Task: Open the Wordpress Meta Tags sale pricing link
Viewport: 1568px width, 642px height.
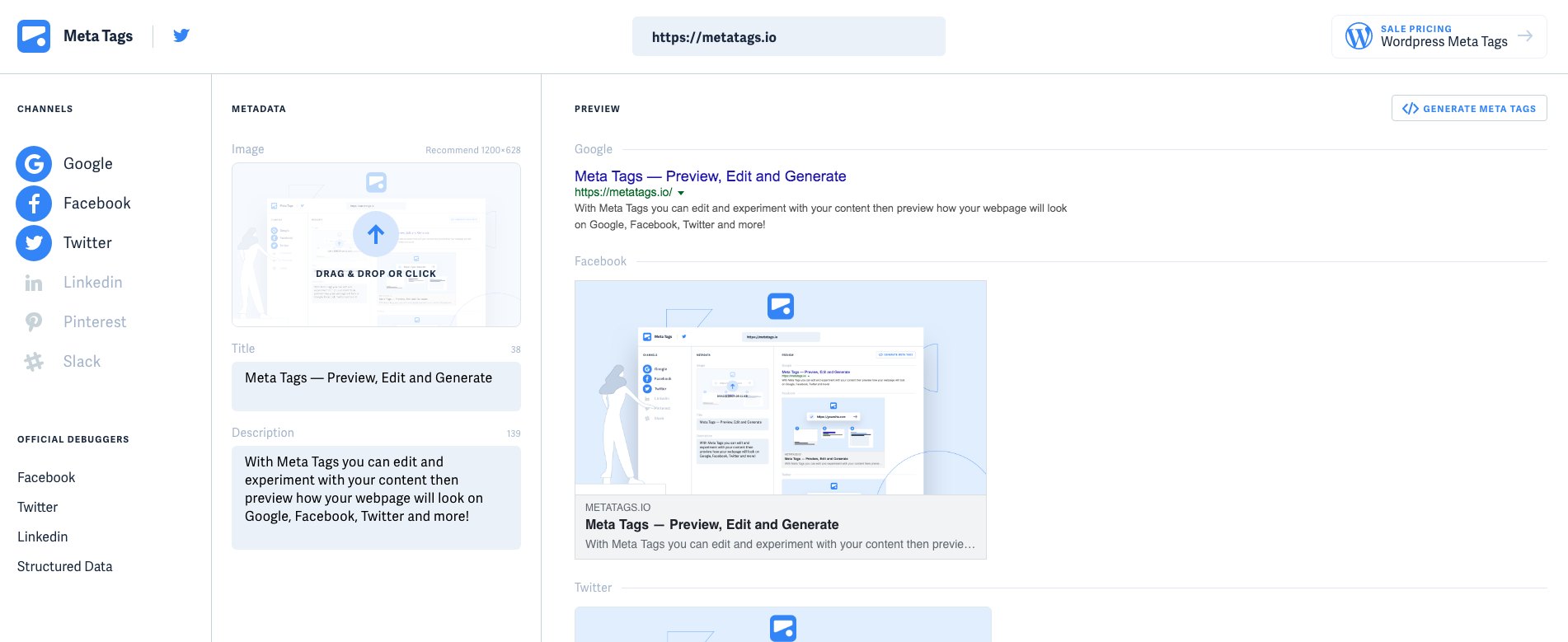Action: [x=1439, y=36]
